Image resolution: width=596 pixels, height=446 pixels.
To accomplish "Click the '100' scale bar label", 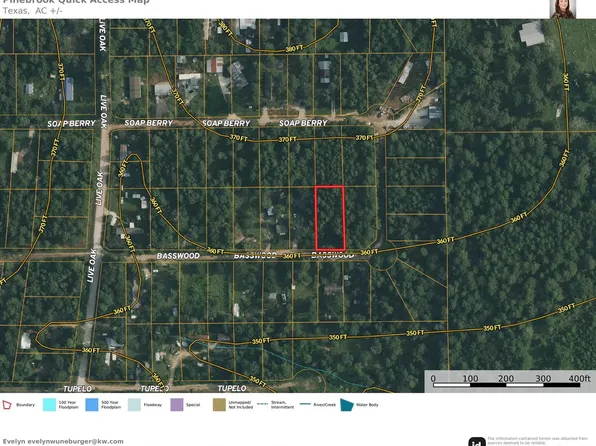I will coord(470,379).
